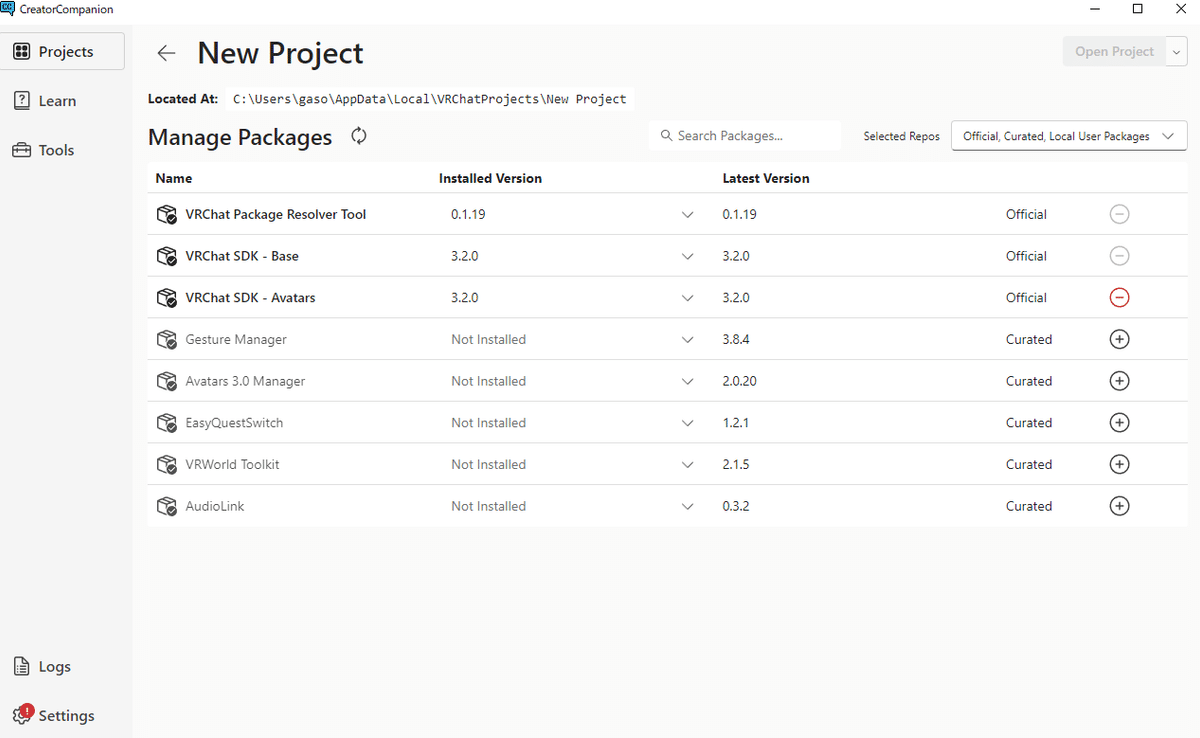
Task: Open the version dropdown for VRChat Package Resolver Tool
Action: point(687,215)
